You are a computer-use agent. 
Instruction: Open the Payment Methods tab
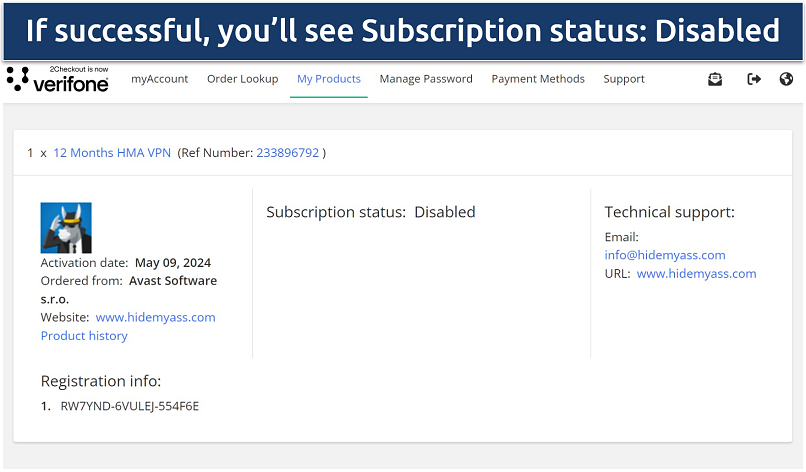pos(538,79)
